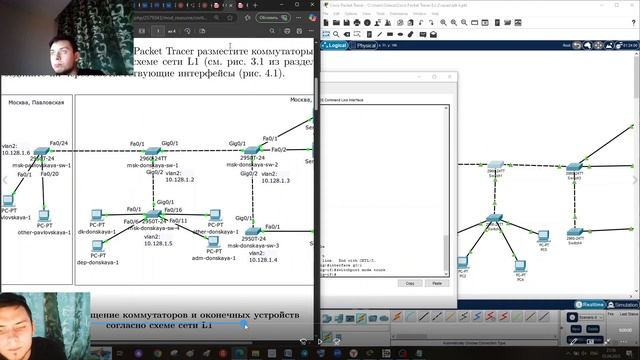Screen dimensions: 640x360
Task: Click the Redo arrow in Packet Tracer toolbar
Action: [431, 23]
